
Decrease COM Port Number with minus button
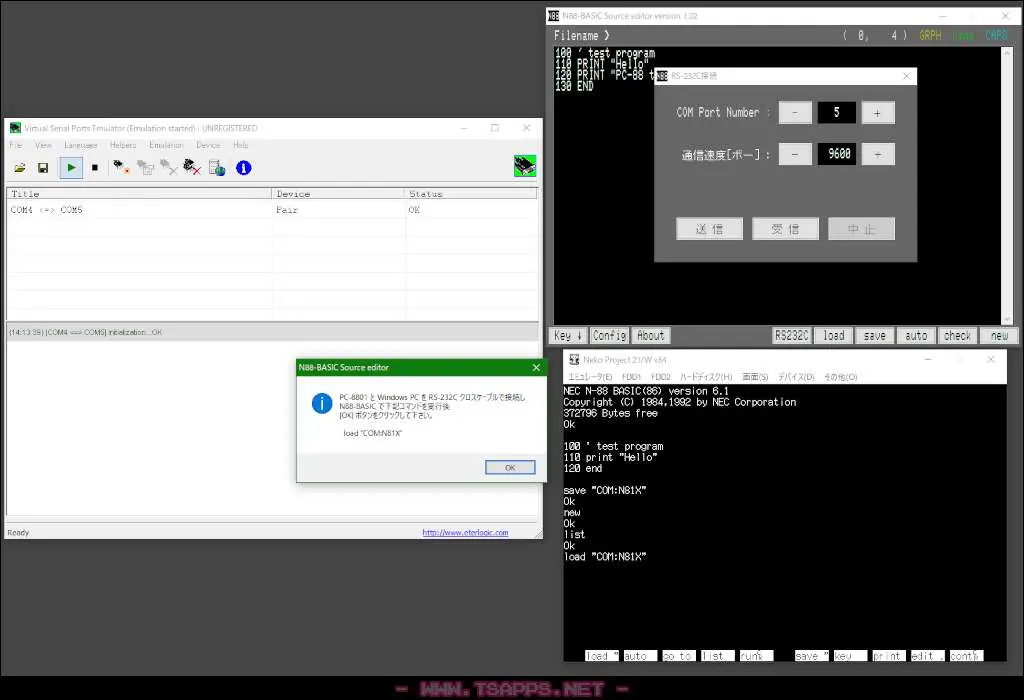[795, 113]
